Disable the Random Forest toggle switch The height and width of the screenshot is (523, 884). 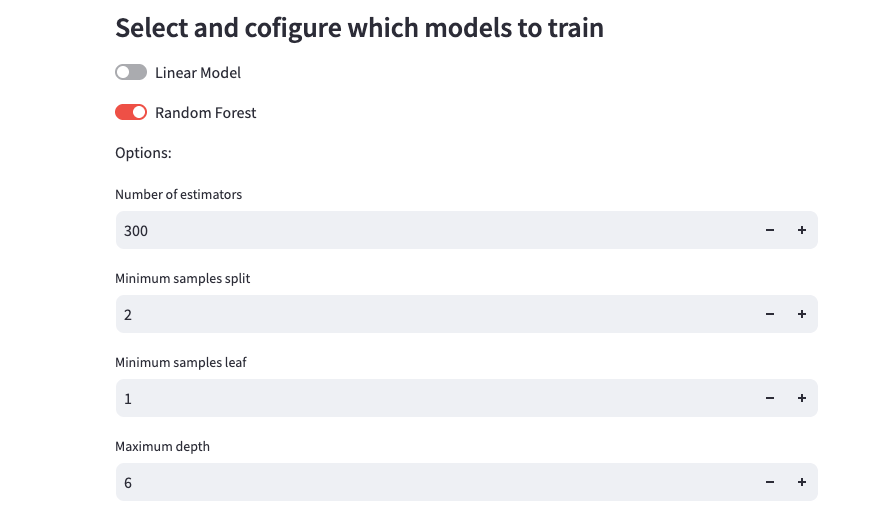[131, 113]
